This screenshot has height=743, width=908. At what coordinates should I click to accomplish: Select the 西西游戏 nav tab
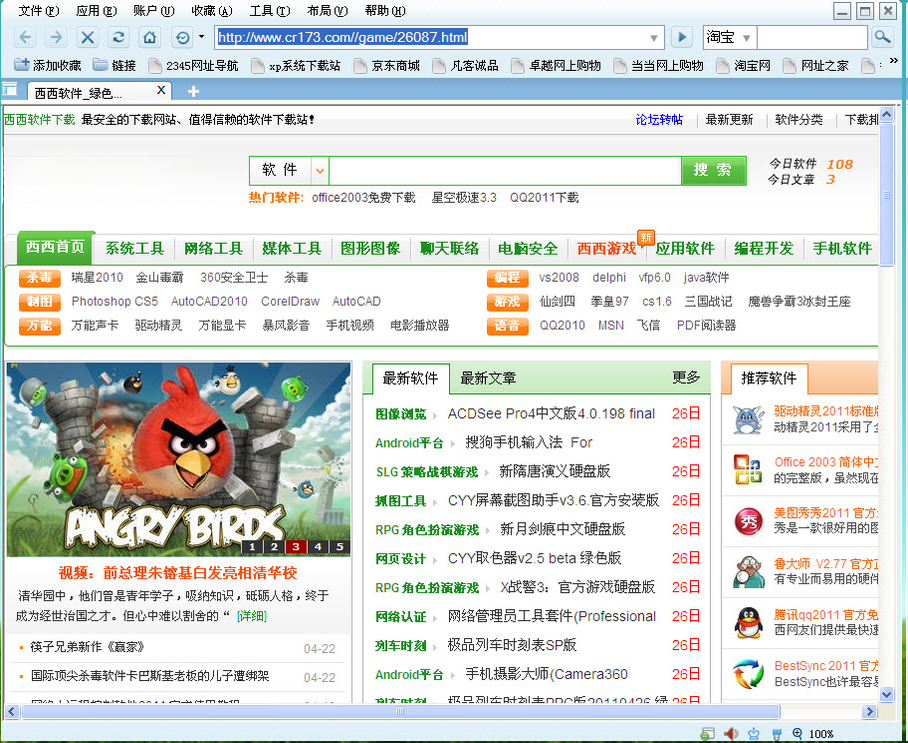pos(606,248)
